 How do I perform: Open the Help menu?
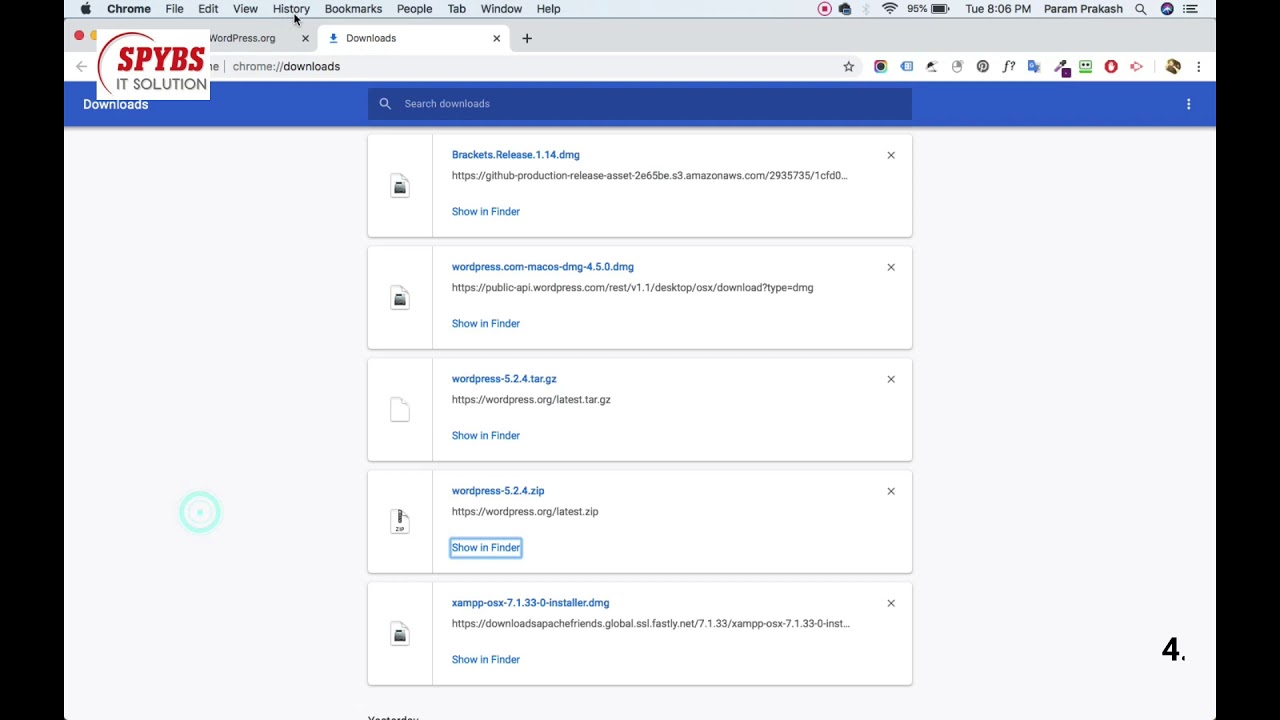click(548, 9)
